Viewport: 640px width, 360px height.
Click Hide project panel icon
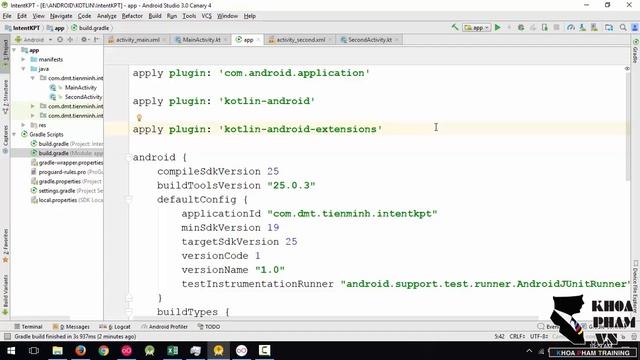(96, 40)
